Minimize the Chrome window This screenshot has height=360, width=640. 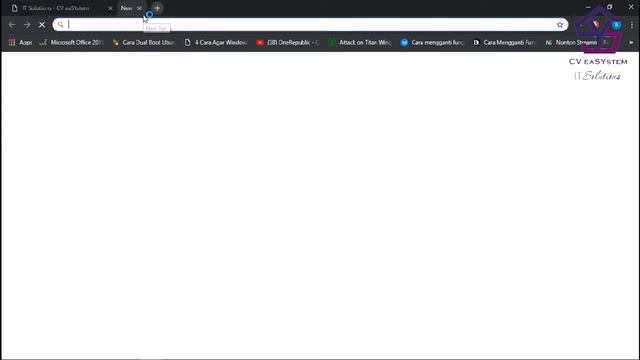tap(588, 7)
